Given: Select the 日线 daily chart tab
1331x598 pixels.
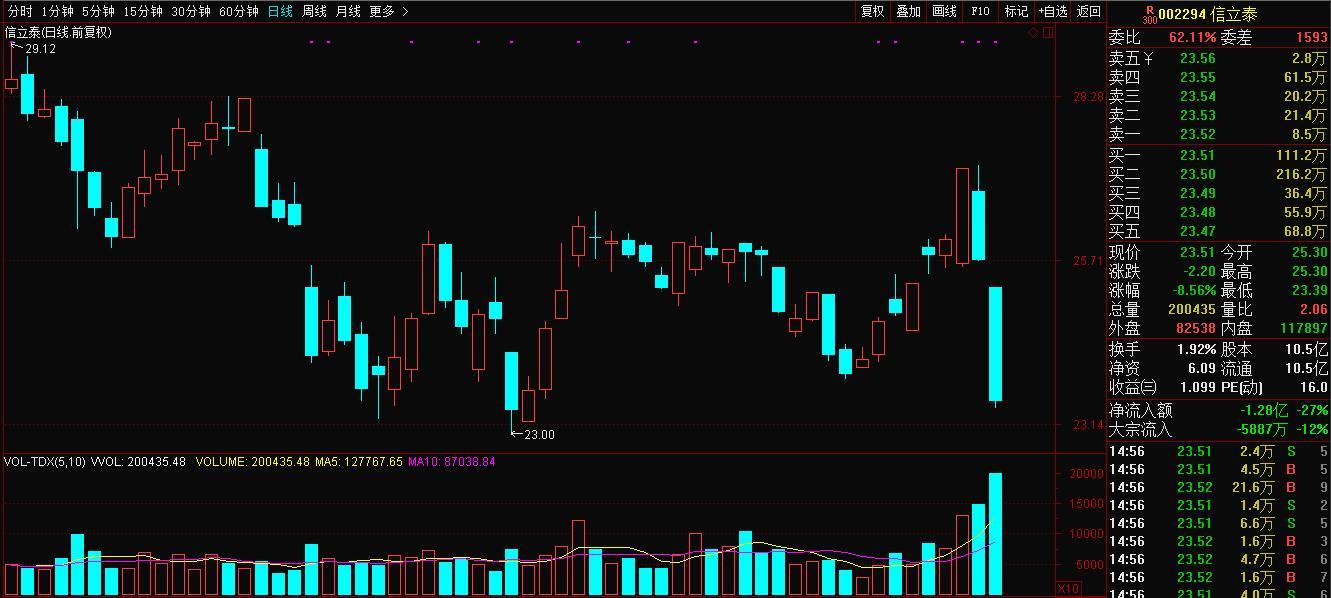Looking at the screenshot, I should (281, 11).
